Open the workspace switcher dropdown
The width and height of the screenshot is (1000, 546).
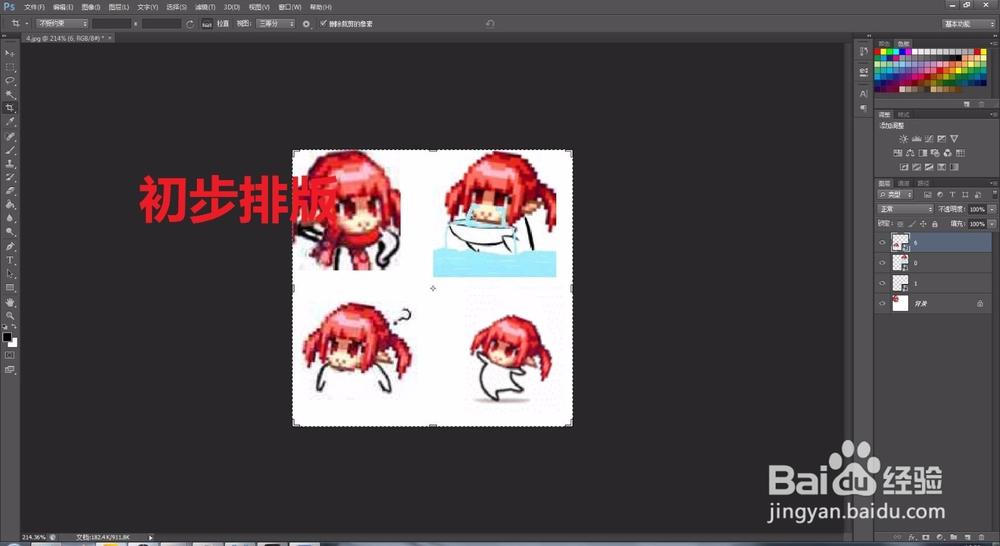point(968,24)
